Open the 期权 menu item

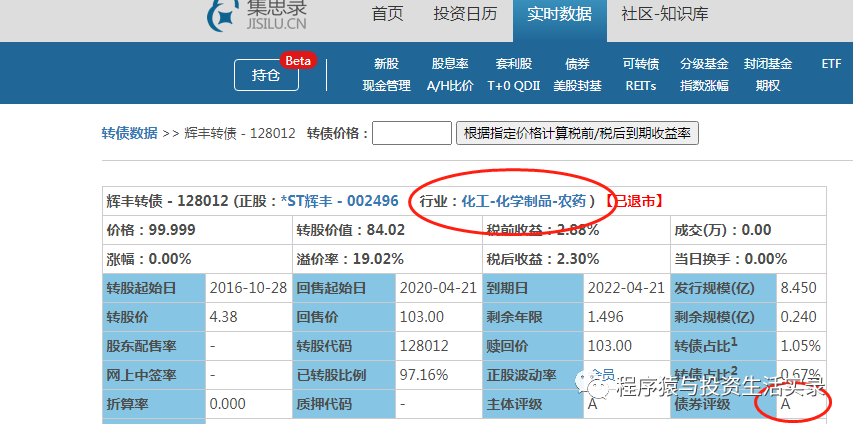[768, 86]
